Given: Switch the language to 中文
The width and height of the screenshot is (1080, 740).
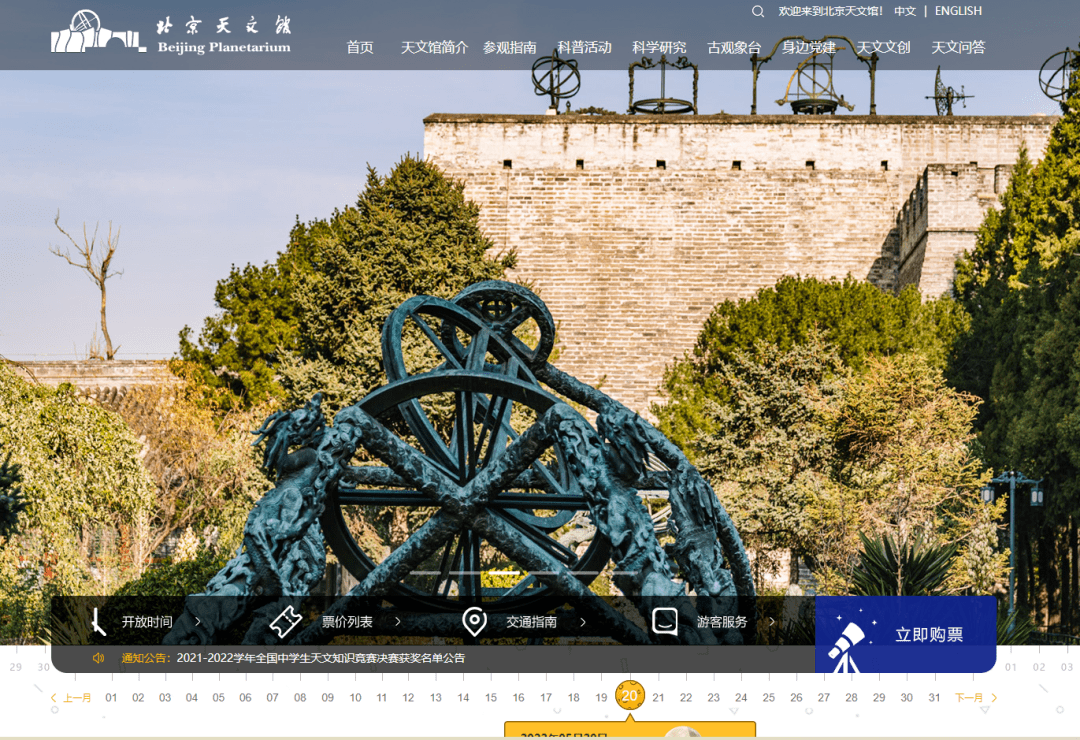Looking at the screenshot, I should coord(905,11).
